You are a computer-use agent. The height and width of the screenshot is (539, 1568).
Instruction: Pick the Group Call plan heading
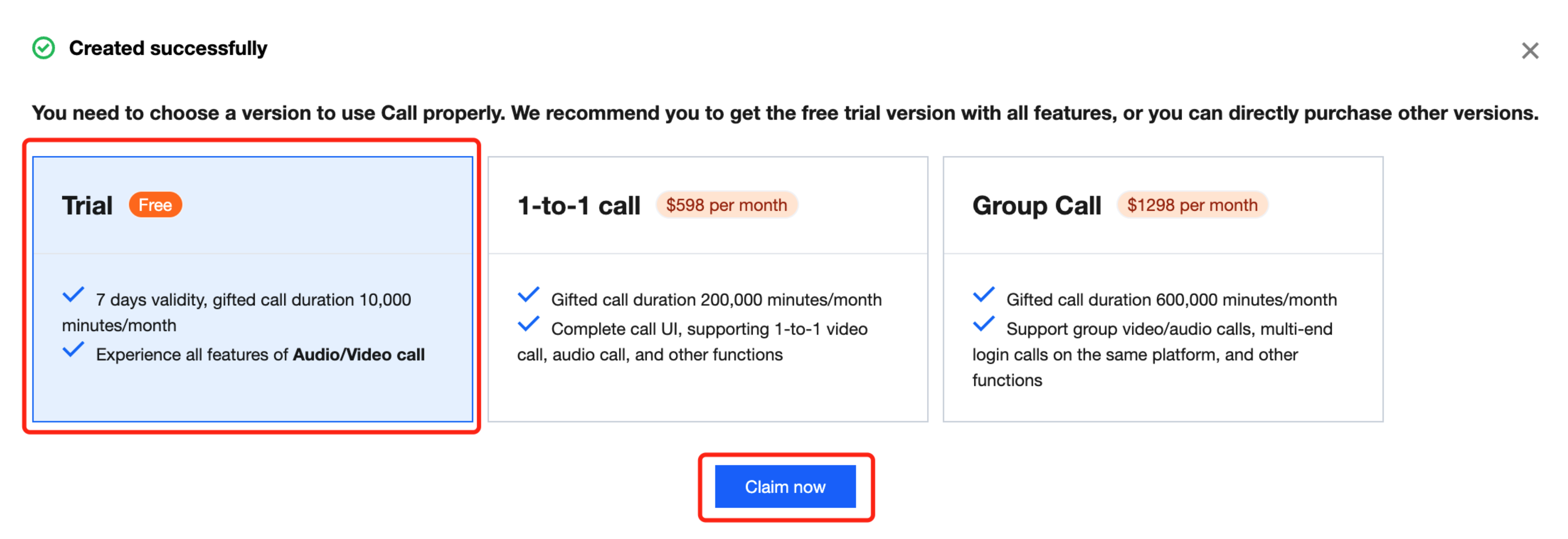pyautogui.click(x=1036, y=206)
